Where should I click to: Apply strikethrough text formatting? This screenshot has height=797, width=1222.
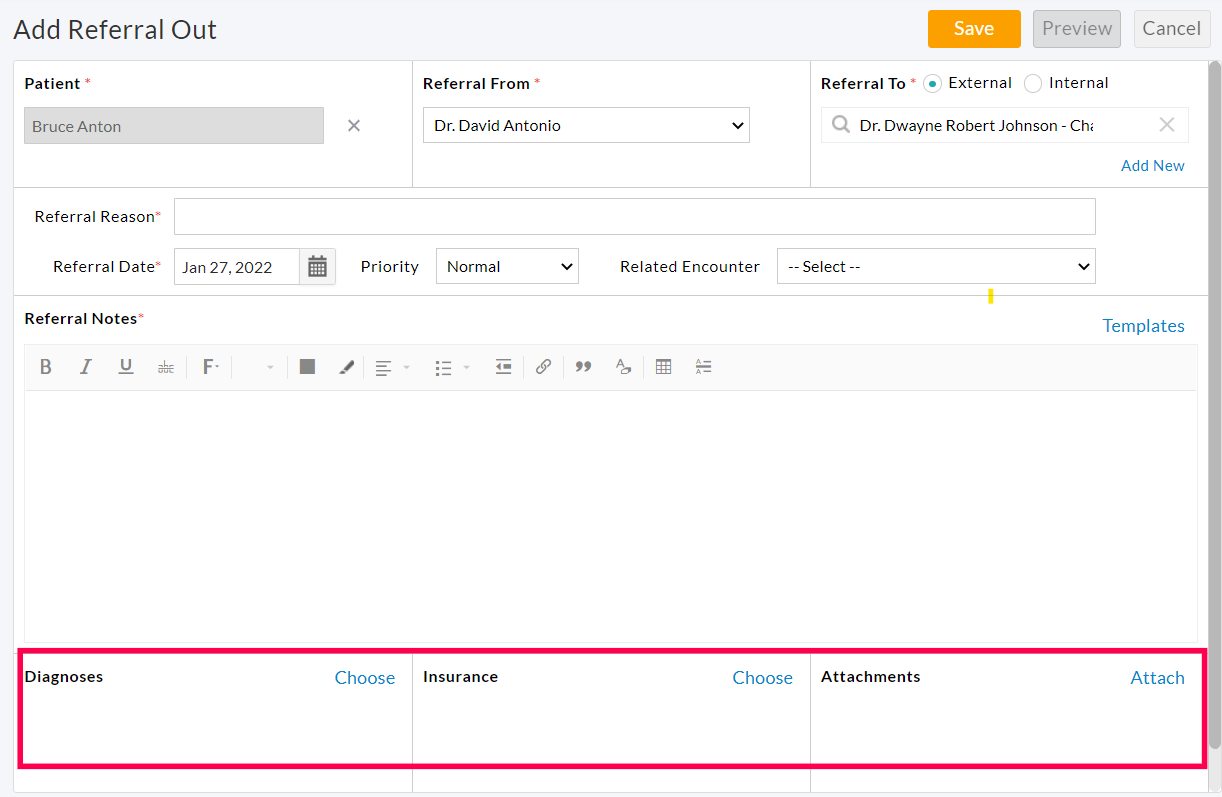coord(166,366)
